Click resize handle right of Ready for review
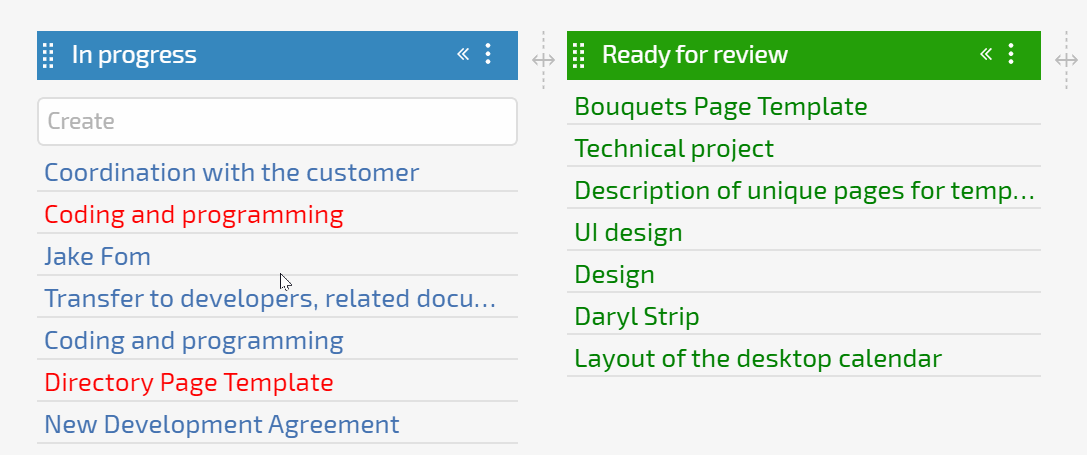 1067,60
